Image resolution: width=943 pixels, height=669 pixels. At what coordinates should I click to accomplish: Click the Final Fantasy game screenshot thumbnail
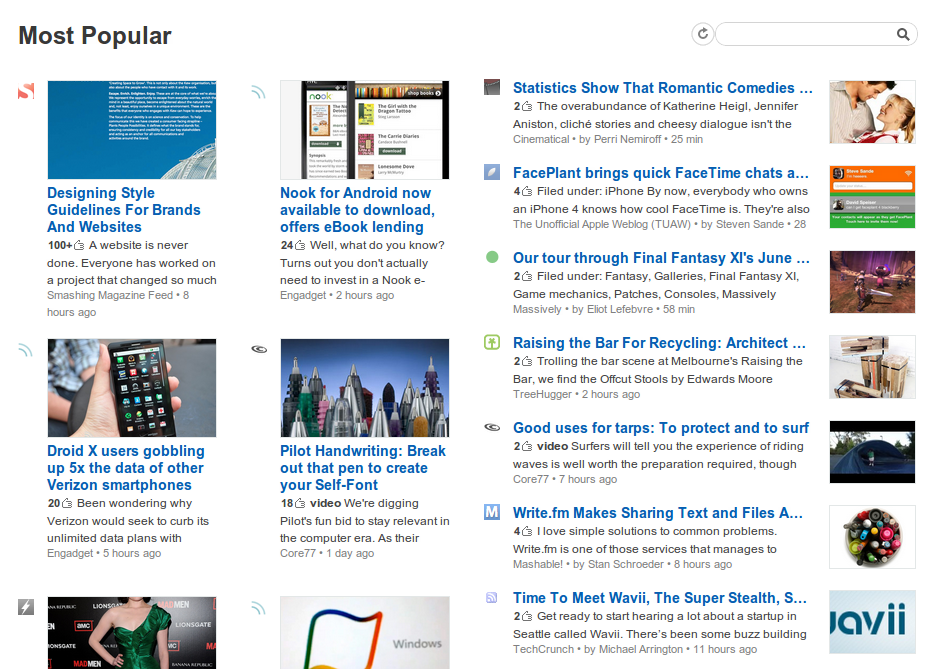872,282
